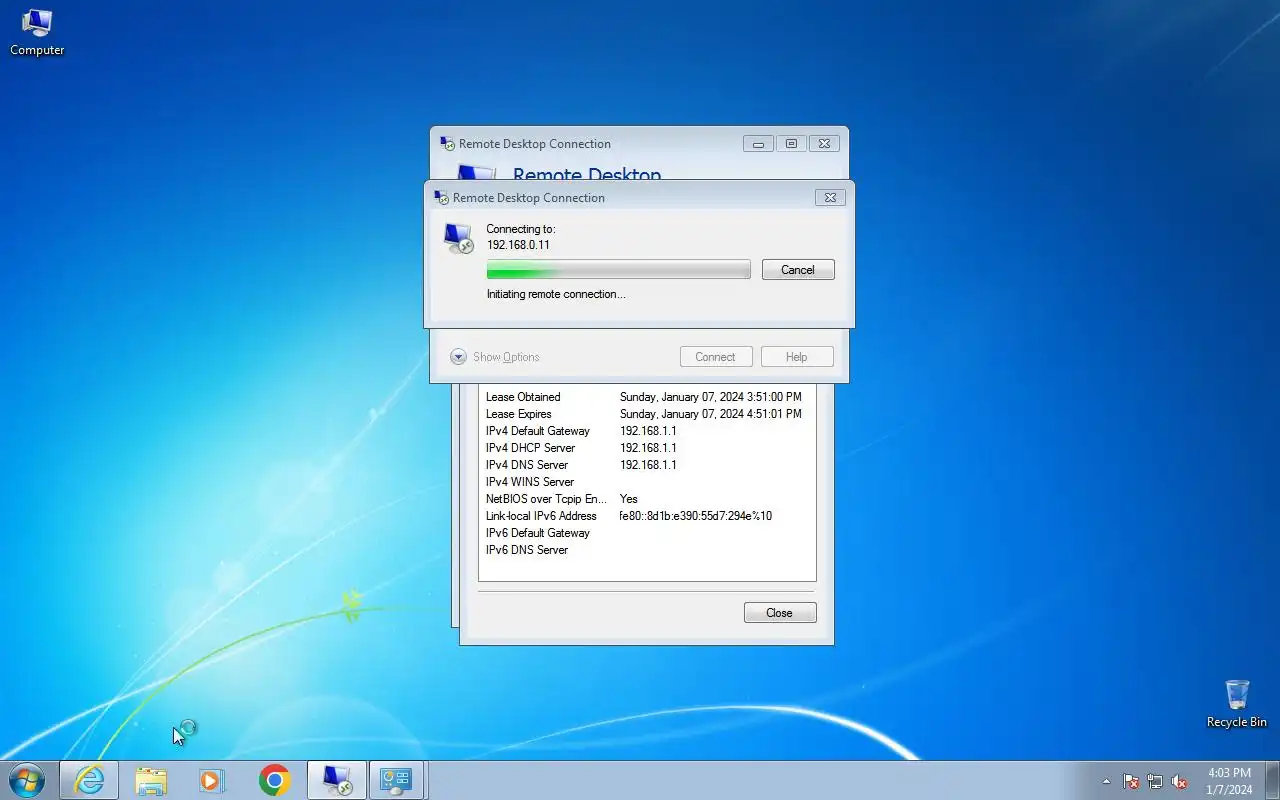Select IPv4 Default Gateway row
This screenshot has height=800, width=1280.
(x=646, y=431)
